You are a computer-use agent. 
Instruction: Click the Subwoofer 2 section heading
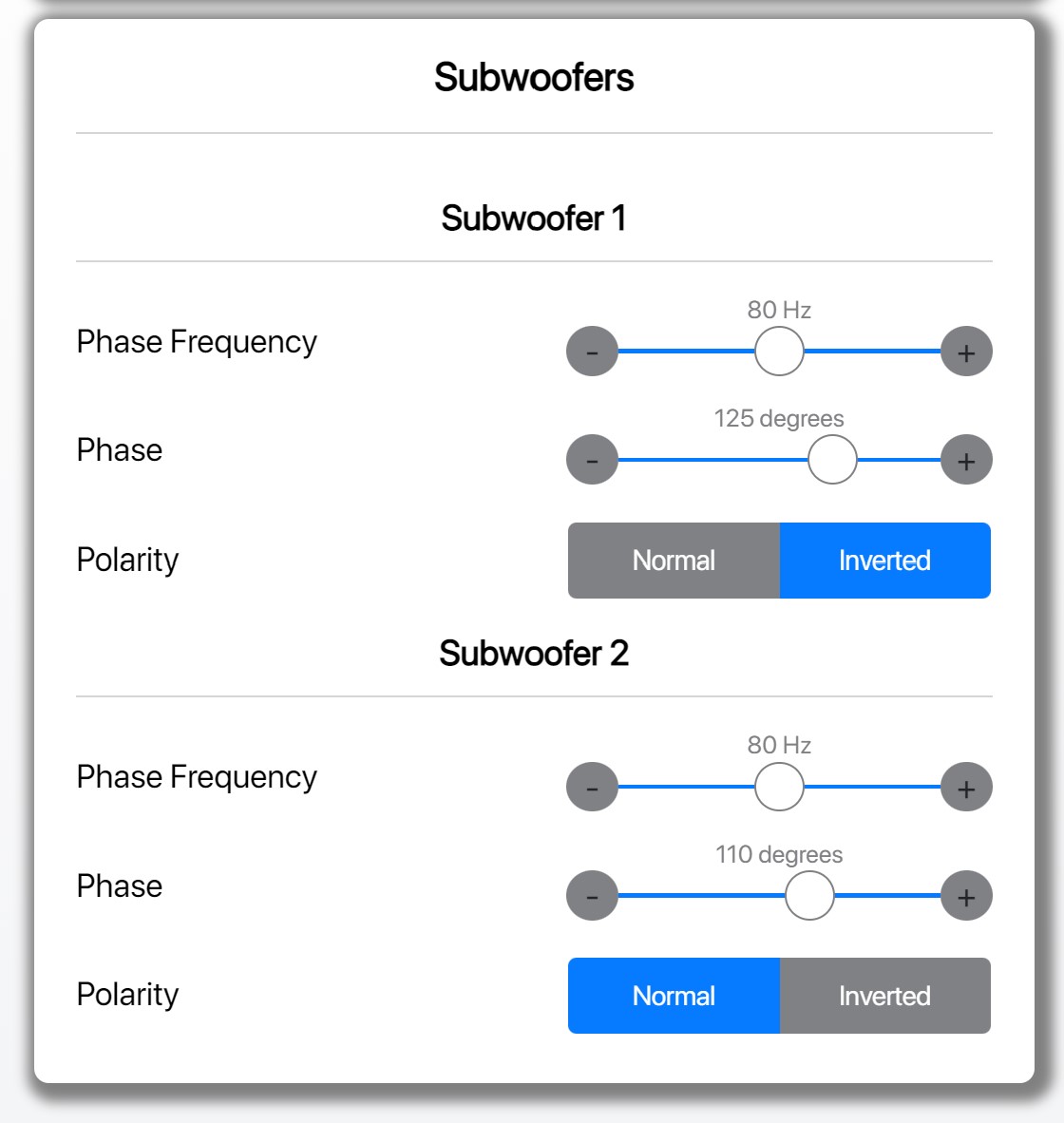tap(534, 653)
